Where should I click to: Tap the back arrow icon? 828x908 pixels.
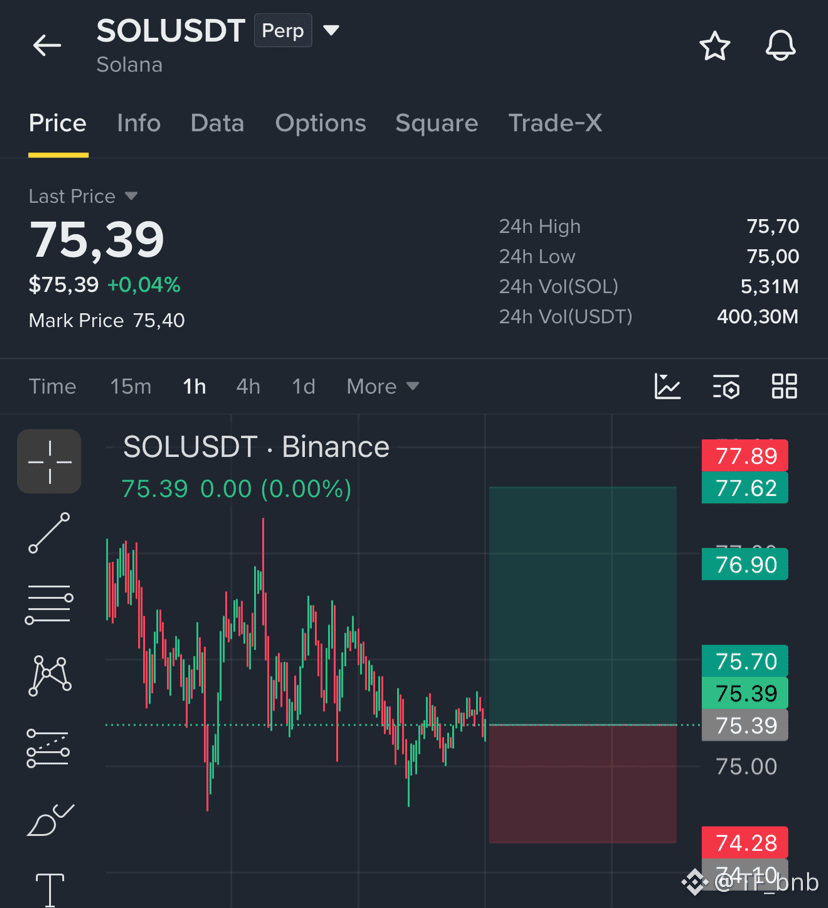coord(47,45)
